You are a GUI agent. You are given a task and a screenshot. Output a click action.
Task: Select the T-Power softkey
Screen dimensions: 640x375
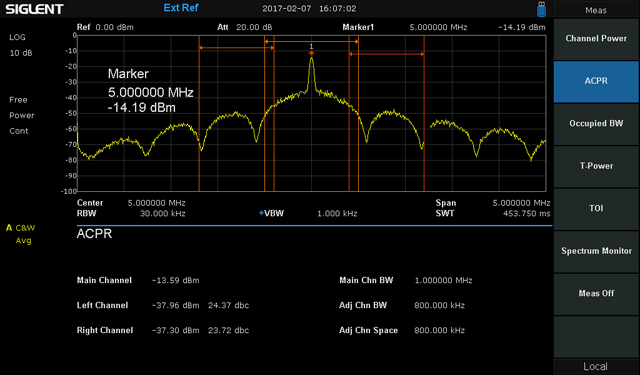click(596, 166)
